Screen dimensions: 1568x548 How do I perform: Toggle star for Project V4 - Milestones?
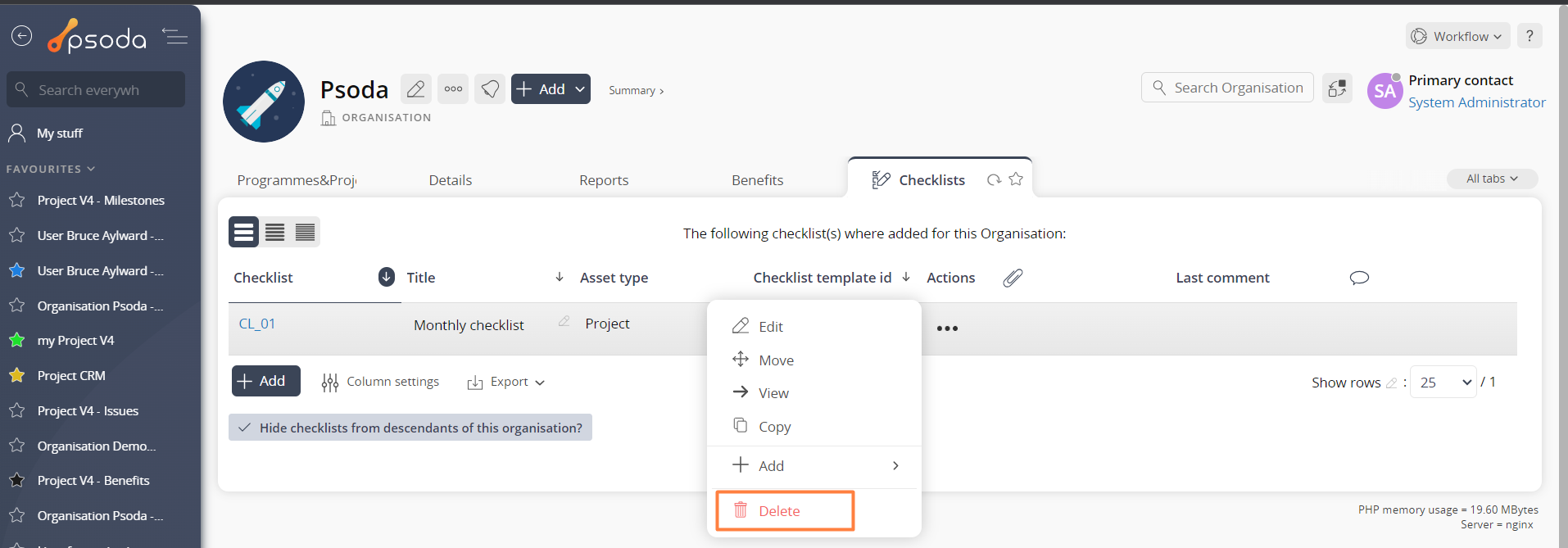pos(16,200)
